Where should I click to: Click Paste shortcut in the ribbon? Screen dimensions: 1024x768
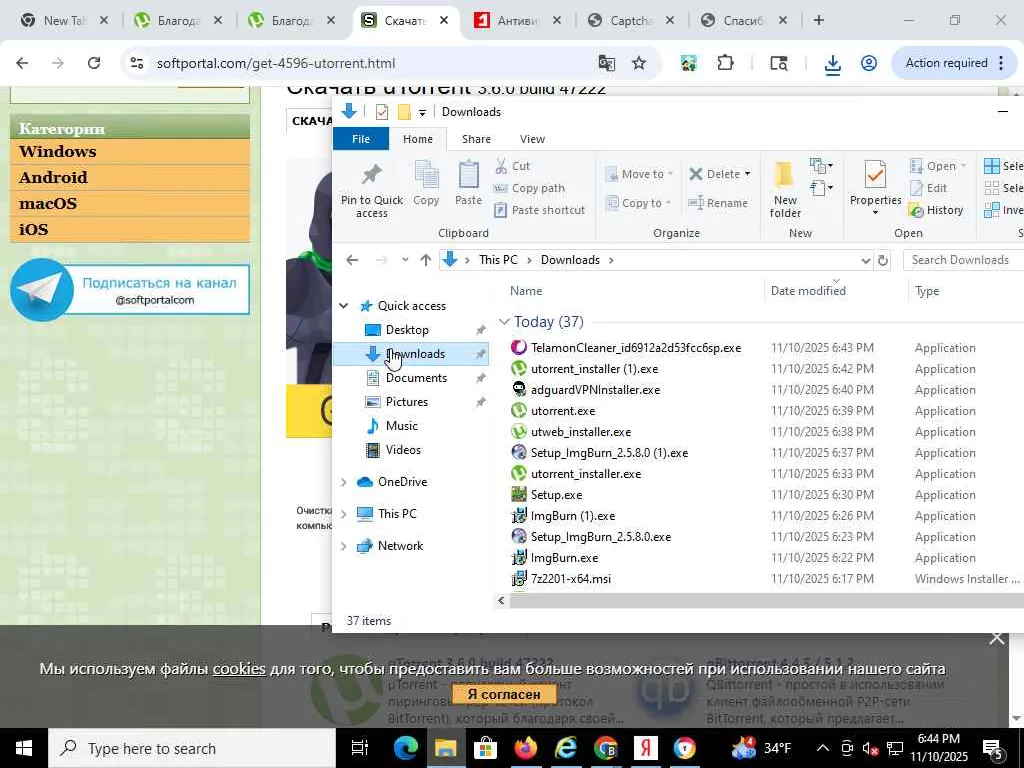click(x=540, y=210)
